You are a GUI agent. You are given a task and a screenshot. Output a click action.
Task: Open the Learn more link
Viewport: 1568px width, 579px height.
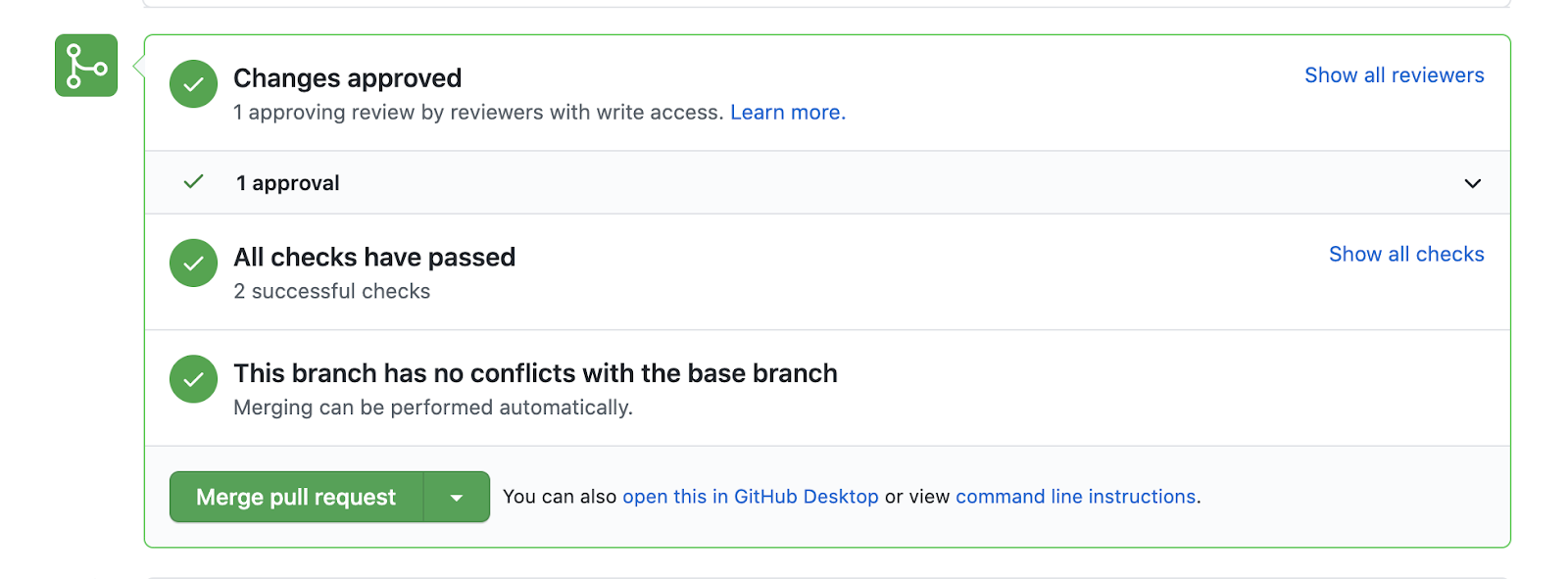point(788,113)
